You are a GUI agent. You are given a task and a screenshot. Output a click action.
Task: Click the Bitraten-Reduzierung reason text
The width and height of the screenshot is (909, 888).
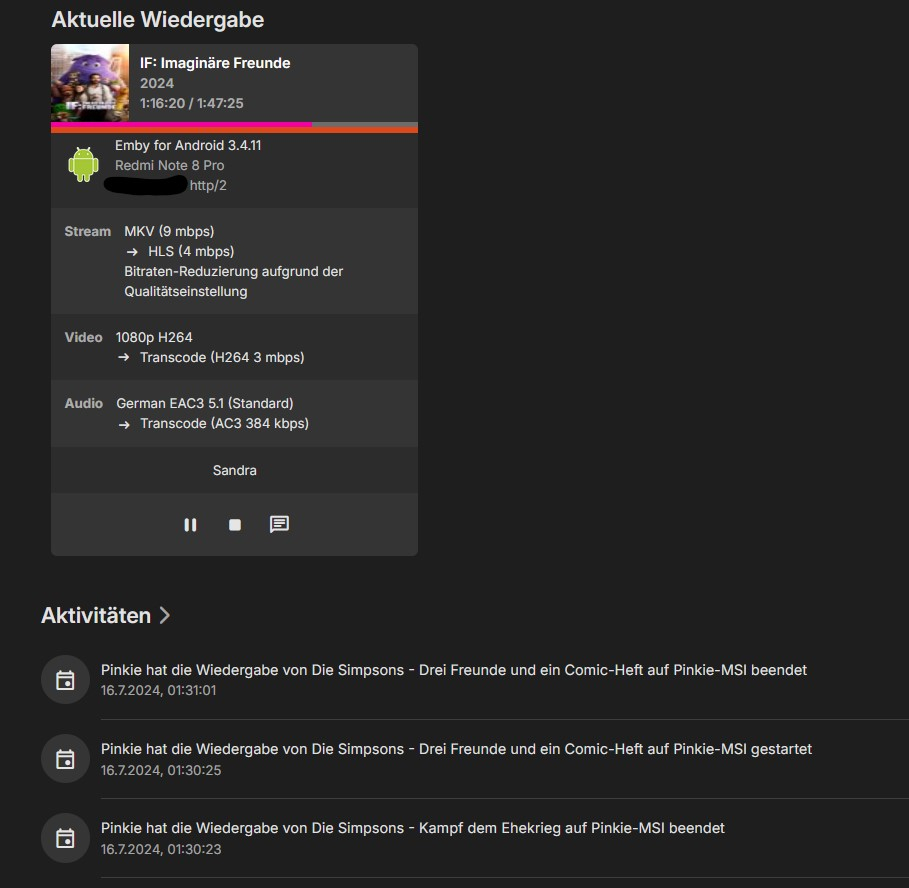click(234, 281)
